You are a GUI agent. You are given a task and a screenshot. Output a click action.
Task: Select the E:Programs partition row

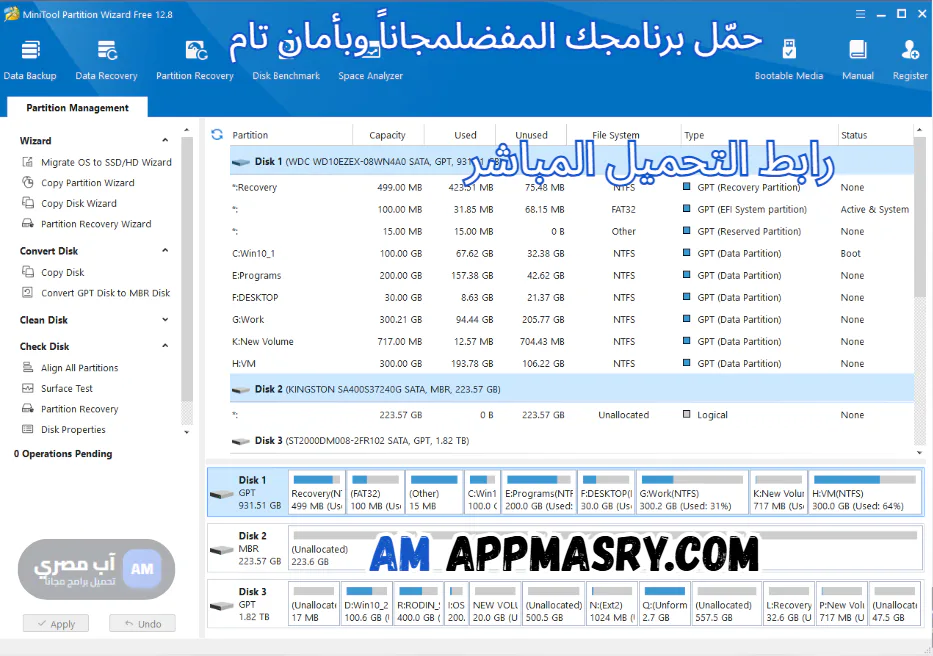(x=572, y=276)
